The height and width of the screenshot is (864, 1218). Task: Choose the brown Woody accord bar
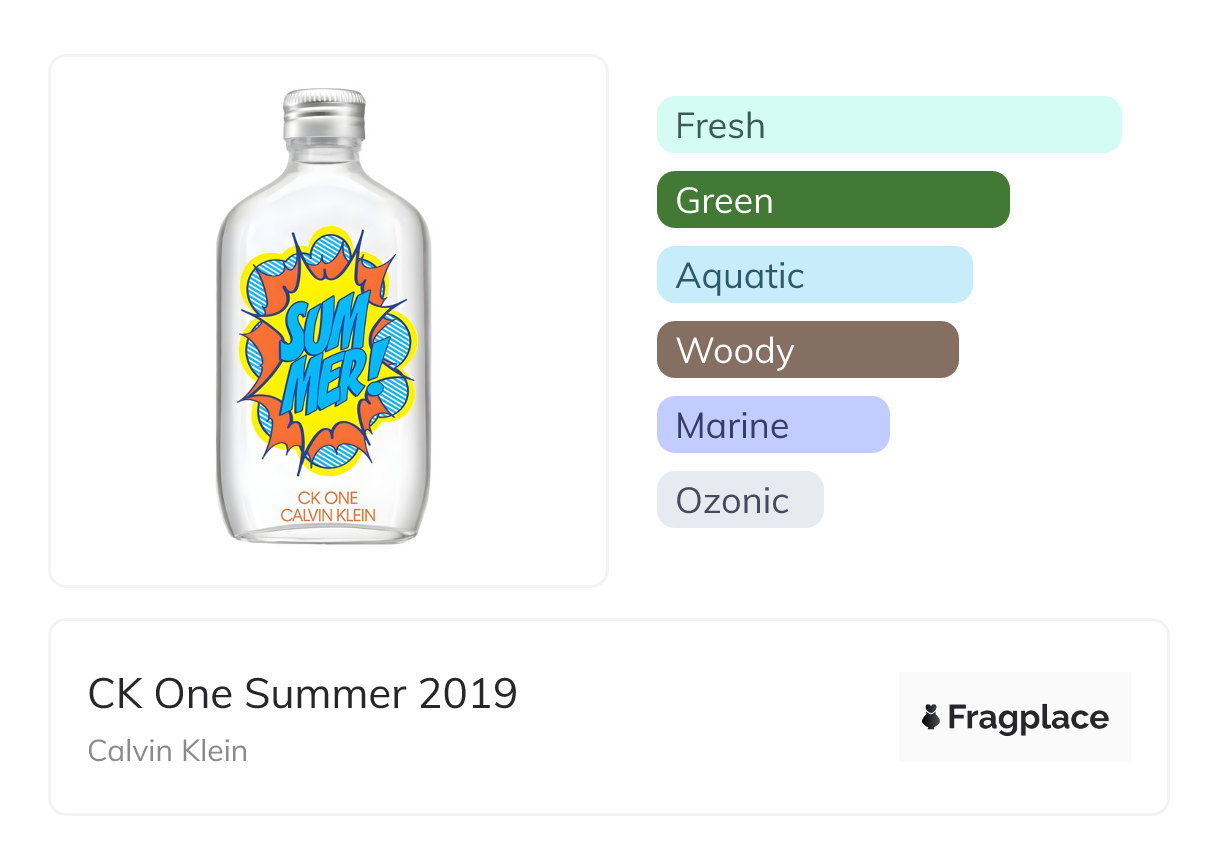tap(807, 350)
